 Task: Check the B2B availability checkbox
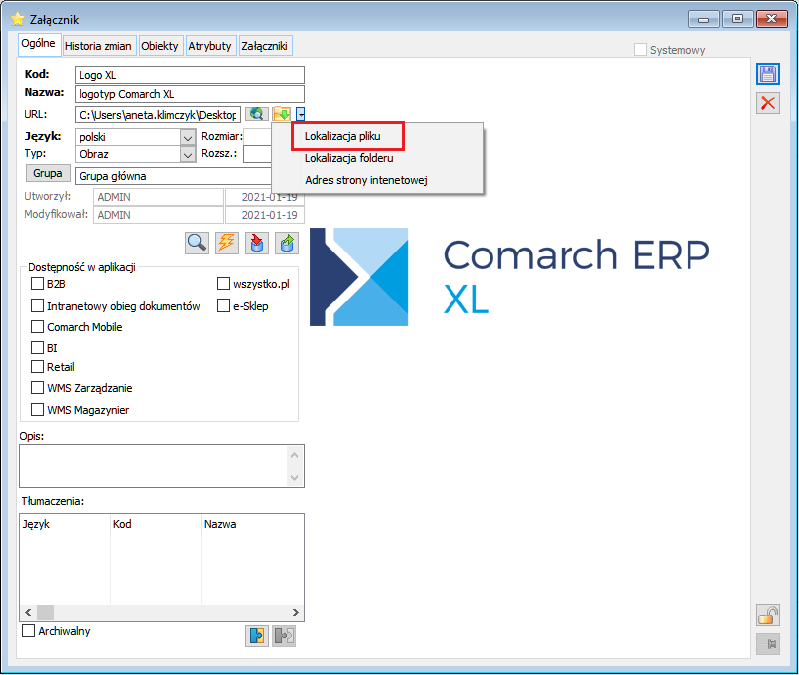point(37,283)
